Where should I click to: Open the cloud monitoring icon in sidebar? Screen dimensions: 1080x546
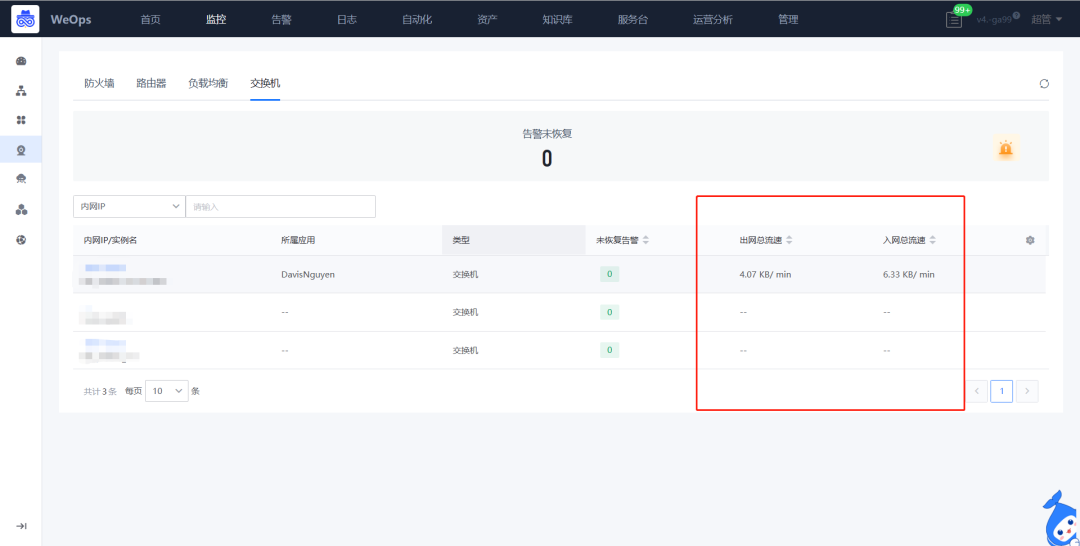21,179
